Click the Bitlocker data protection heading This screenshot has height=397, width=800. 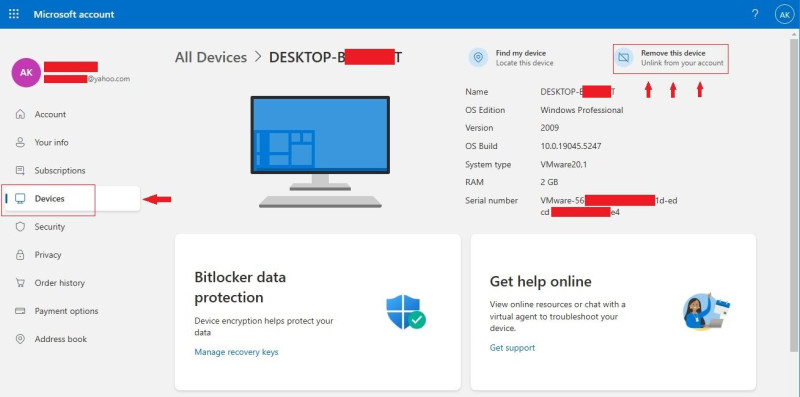coord(240,287)
